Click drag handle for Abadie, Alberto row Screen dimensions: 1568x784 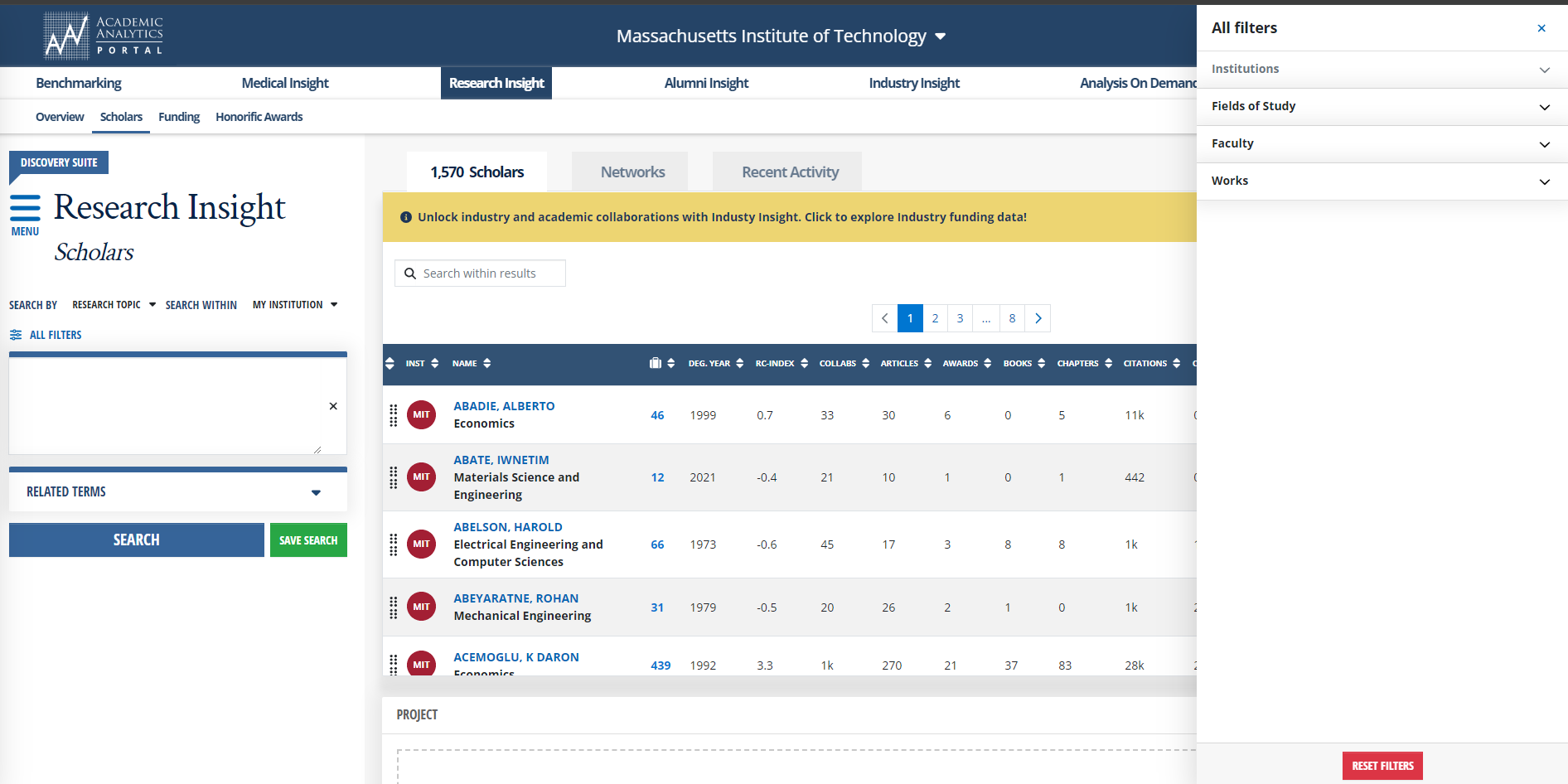[394, 415]
